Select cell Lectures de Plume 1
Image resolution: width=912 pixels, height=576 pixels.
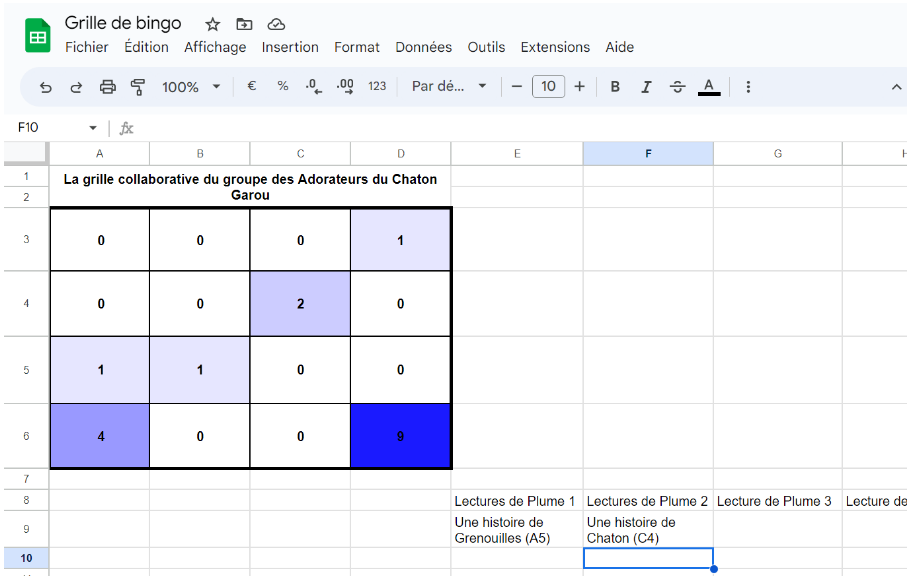coord(517,501)
